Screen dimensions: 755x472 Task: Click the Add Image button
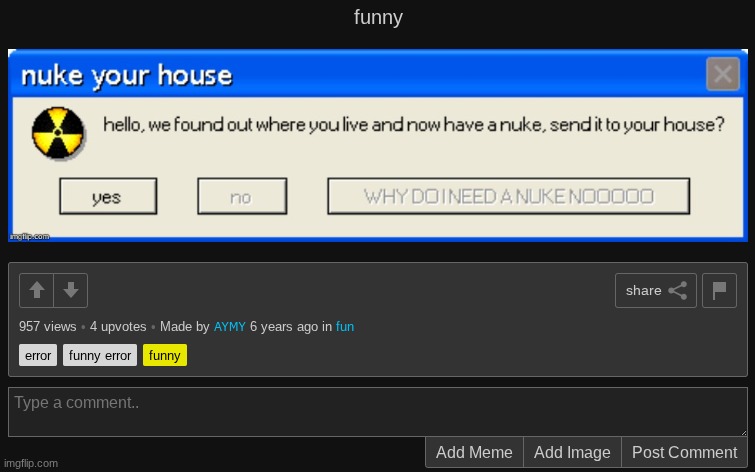pyautogui.click(x=572, y=452)
